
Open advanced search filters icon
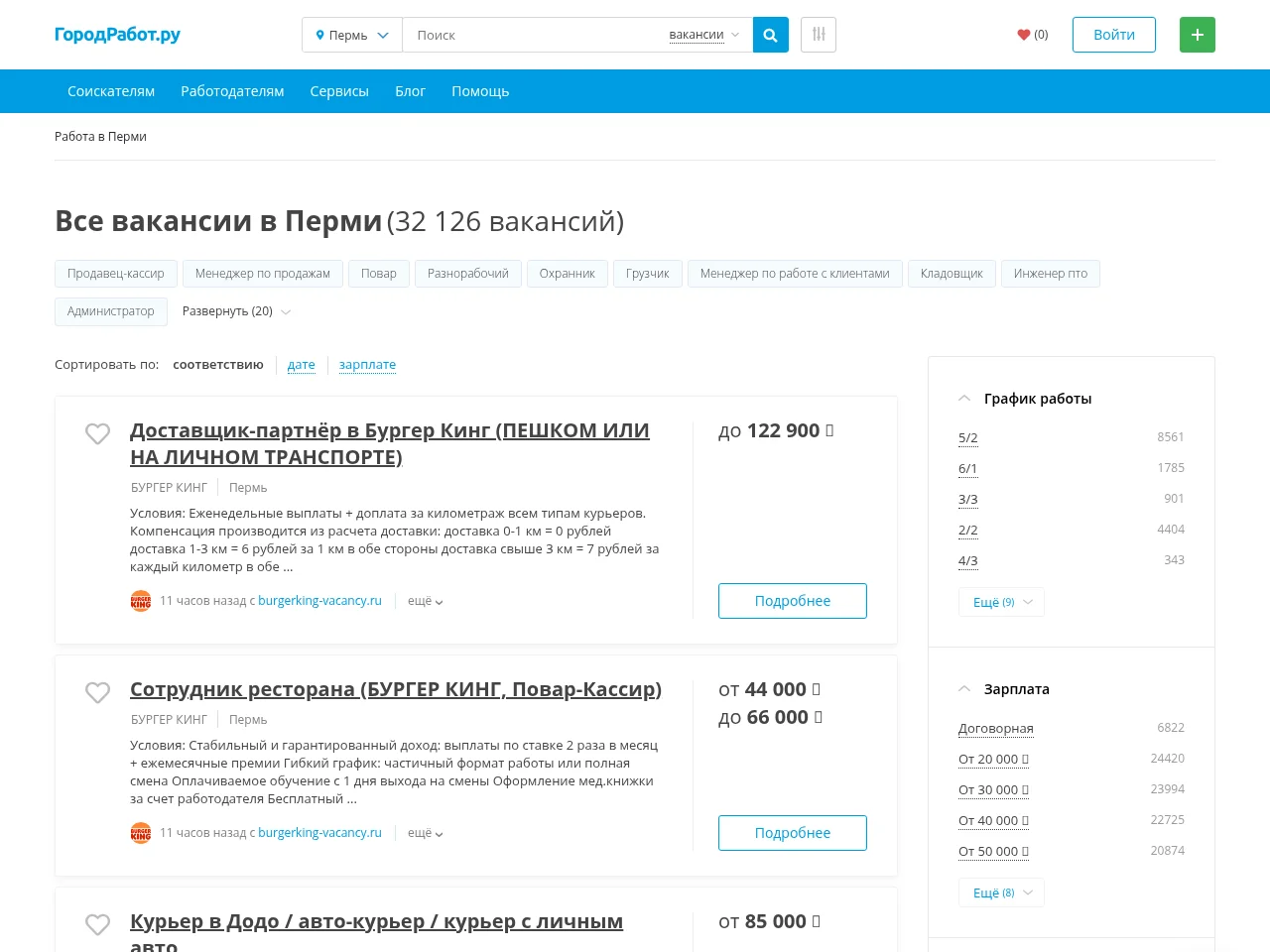819,35
